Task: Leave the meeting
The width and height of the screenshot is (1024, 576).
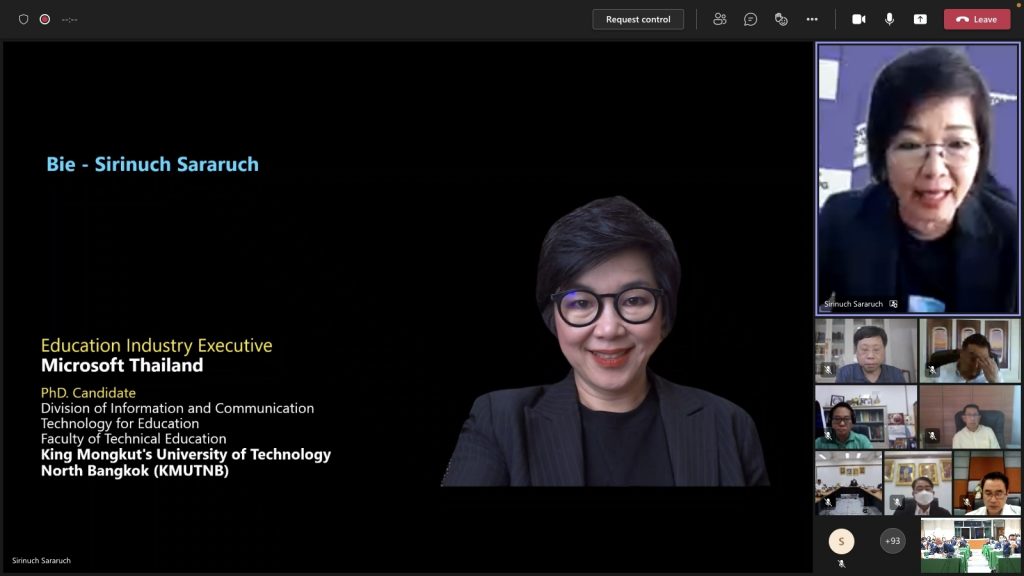Action: [976, 19]
